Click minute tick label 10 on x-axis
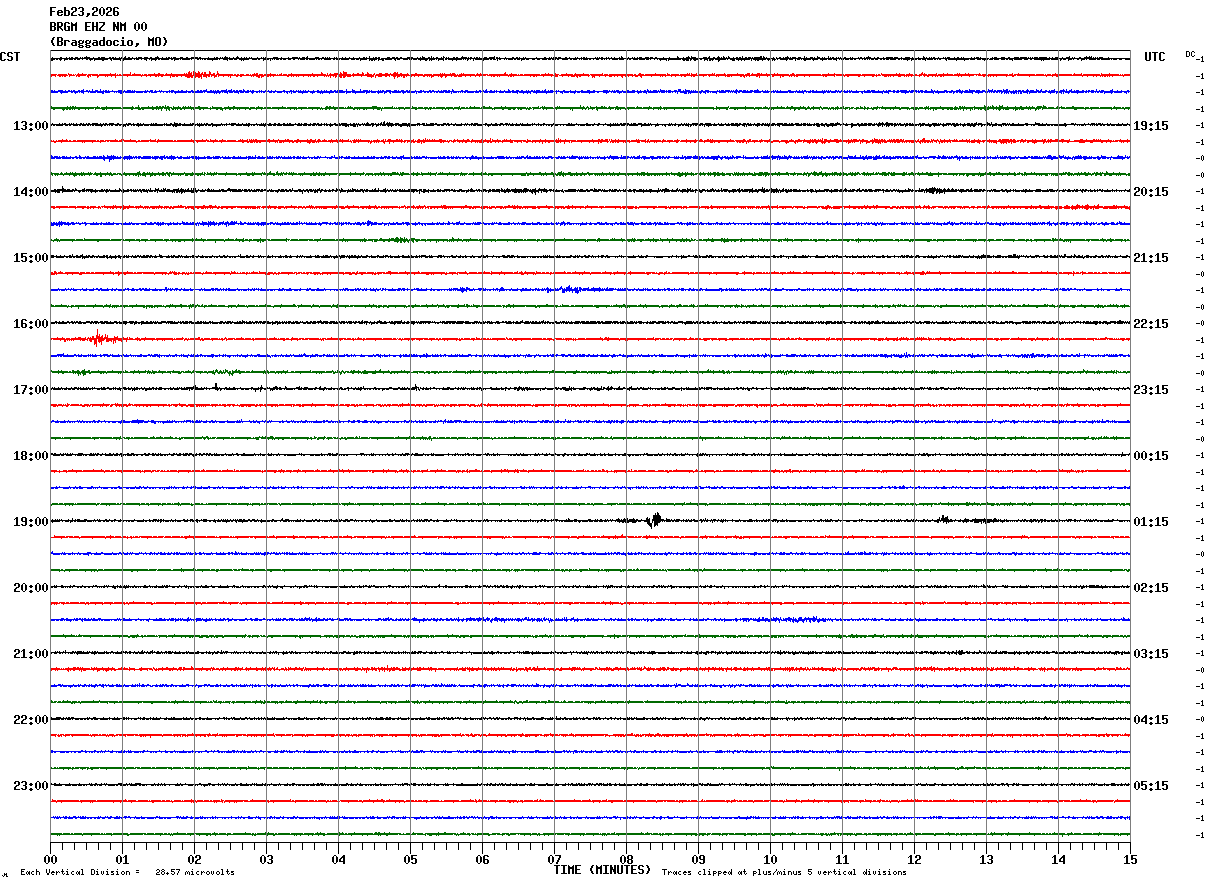The width and height of the screenshot is (1210, 886). click(770, 860)
